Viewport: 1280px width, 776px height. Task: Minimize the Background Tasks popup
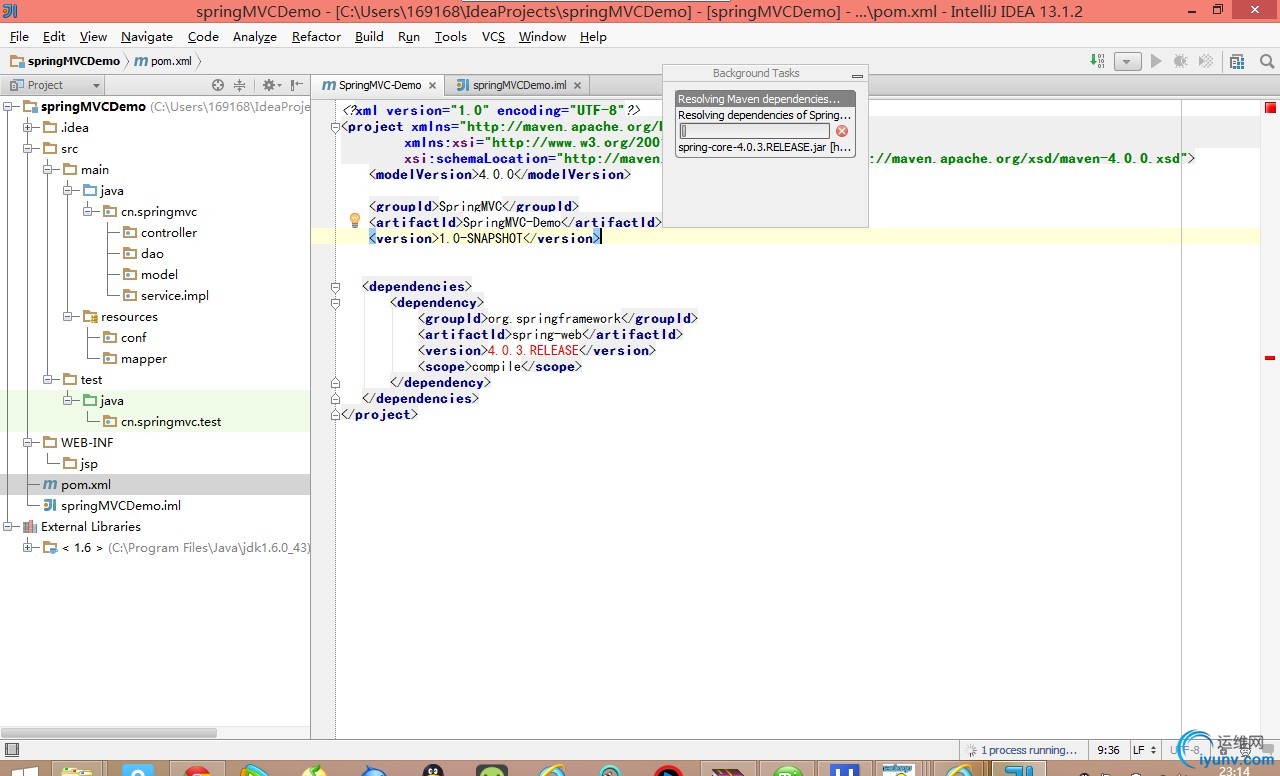click(857, 75)
